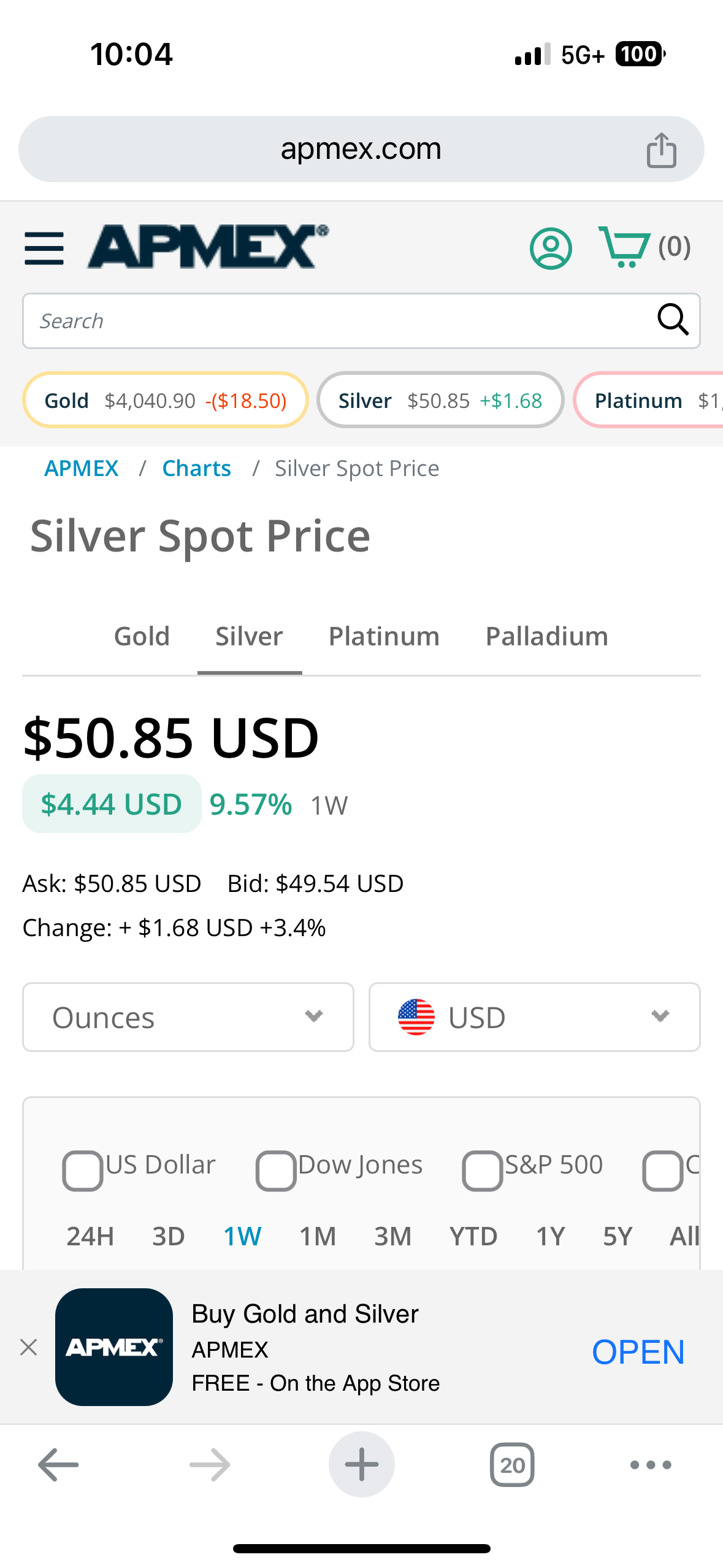Image resolution: width=723 pixels, height=1568 pixels.
Task: Dismiss the APMEX app banner
Action: 29,1347
